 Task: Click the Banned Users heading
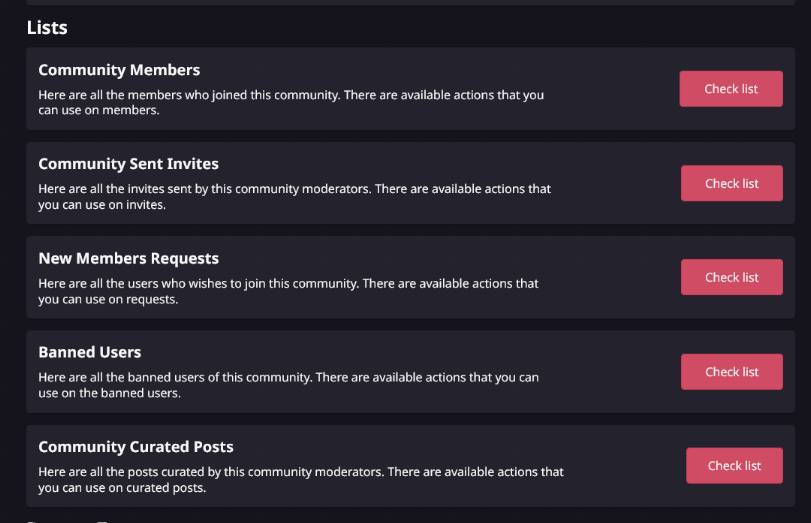tap(90, 352)
